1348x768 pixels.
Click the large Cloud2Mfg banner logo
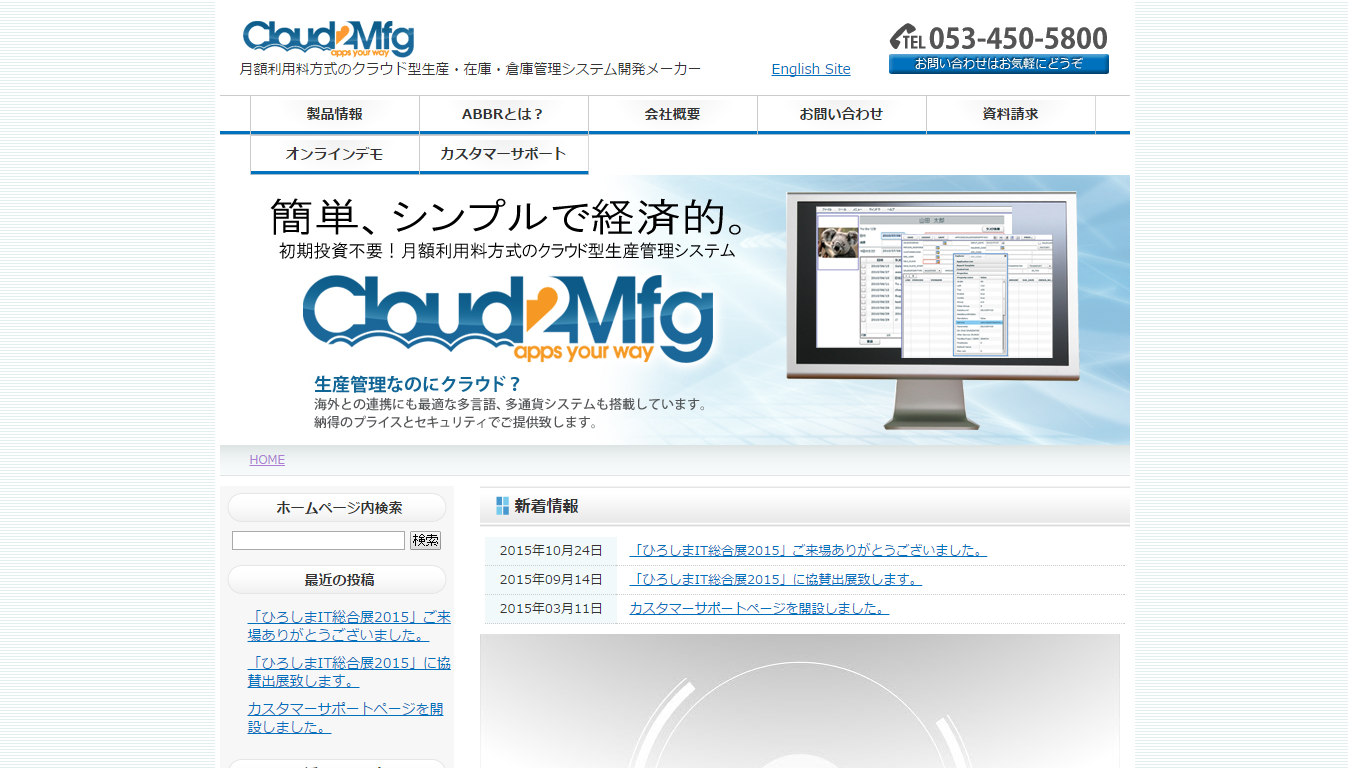[508, 318]
